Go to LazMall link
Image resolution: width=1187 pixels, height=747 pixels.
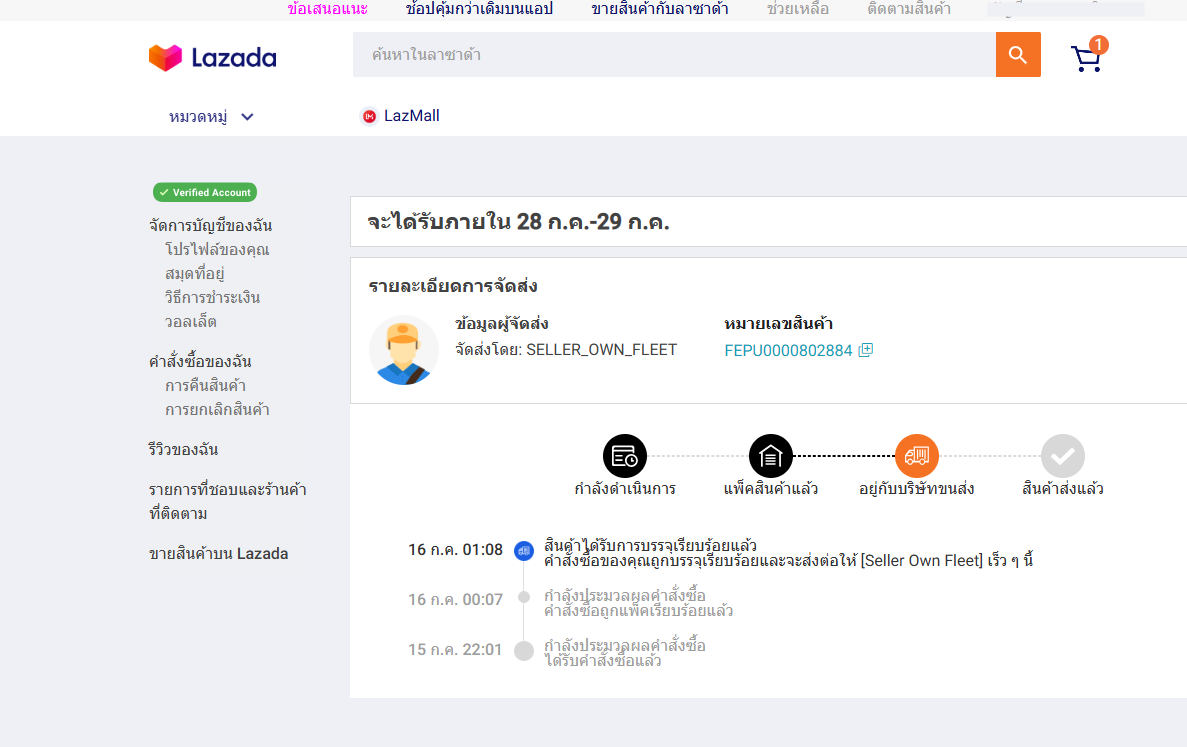point(411,116)
